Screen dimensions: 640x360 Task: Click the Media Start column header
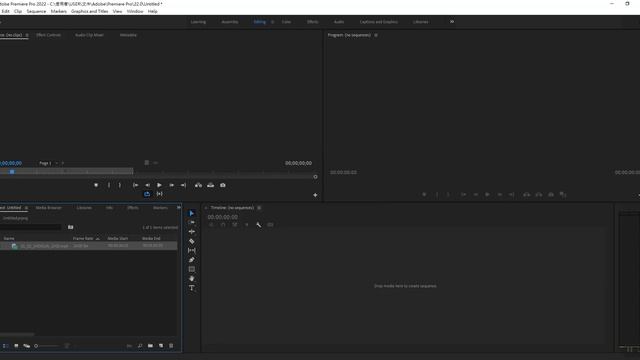point(118,238)
